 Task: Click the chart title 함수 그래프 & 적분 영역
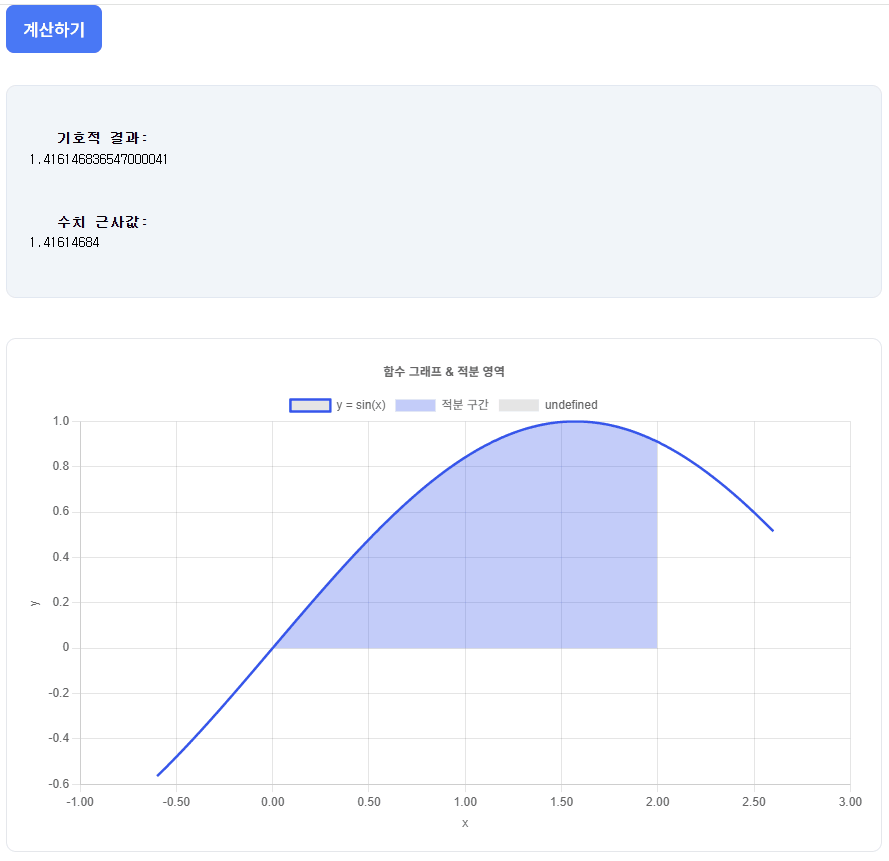(444, 371)
